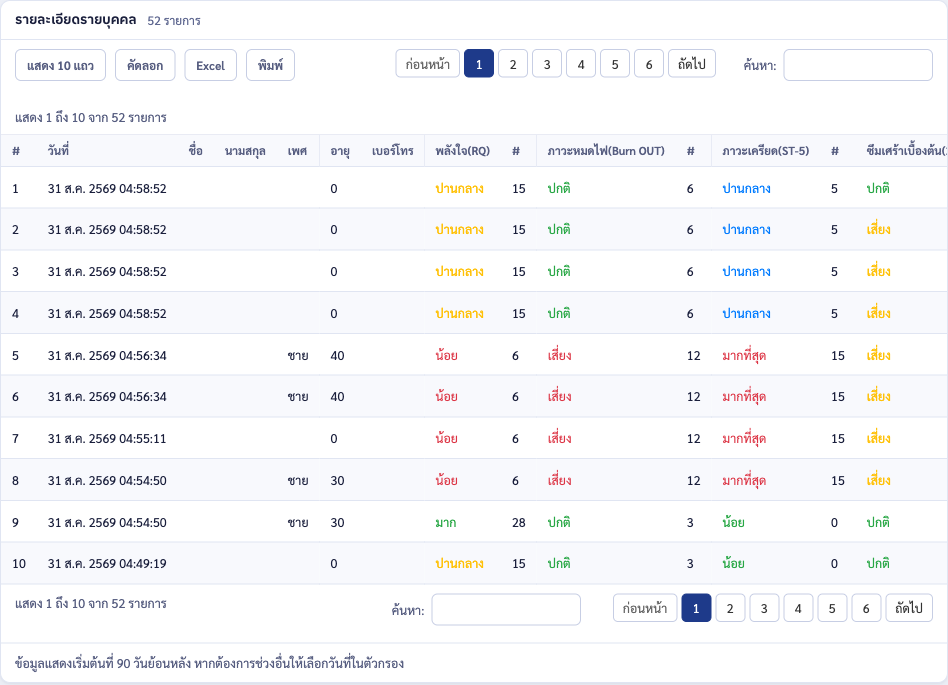948x685 pixels.
Task: Sort by ภาวะเครียด(ST-5) column header
Action: (x=765, y=151)
